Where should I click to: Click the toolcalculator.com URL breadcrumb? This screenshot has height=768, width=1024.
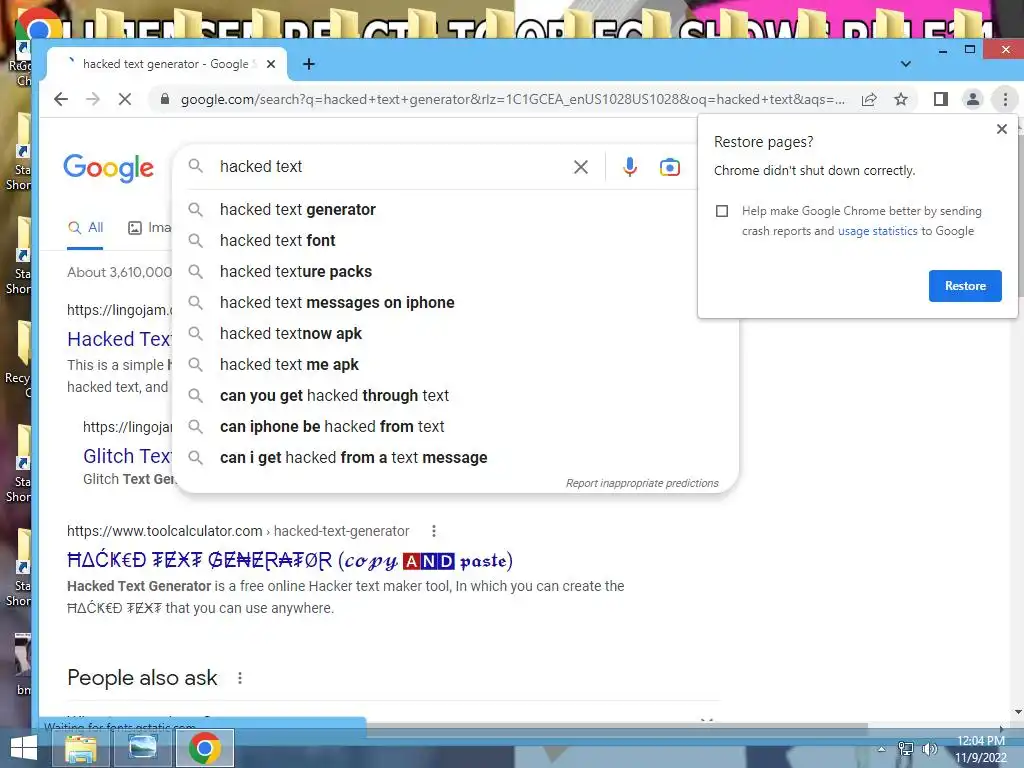tap(238, 531)
